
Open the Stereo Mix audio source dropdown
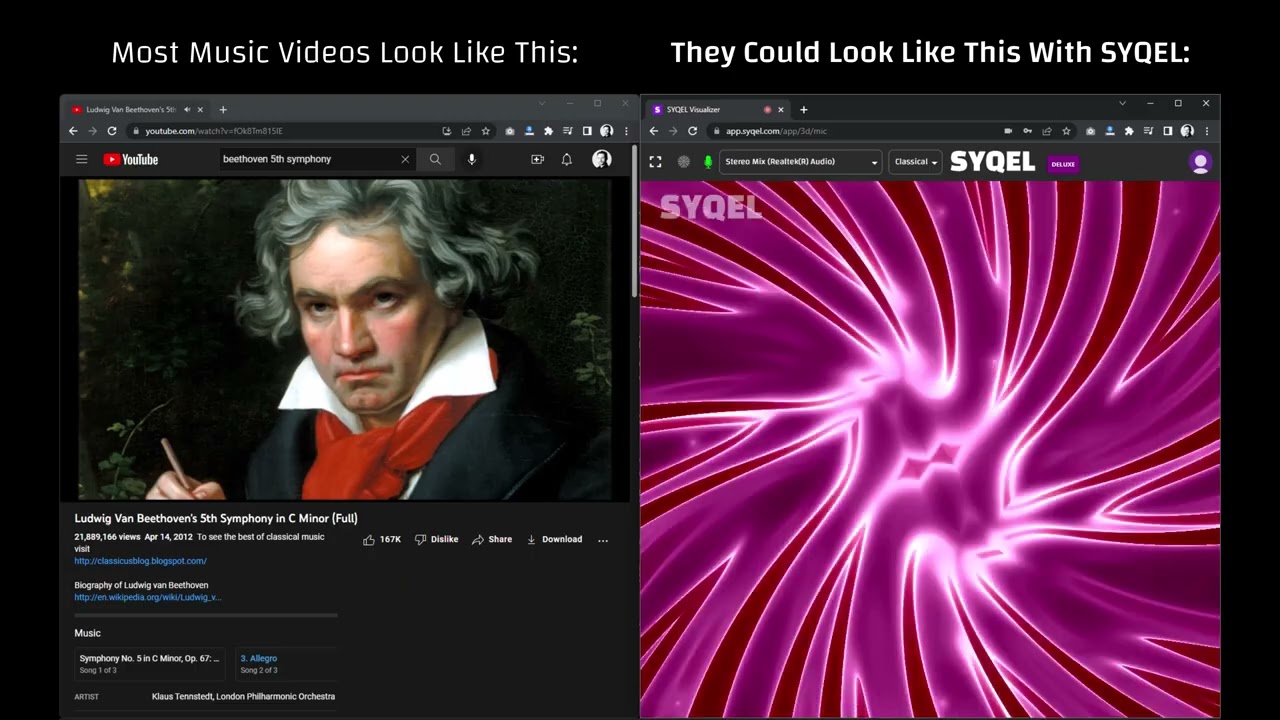800,162
